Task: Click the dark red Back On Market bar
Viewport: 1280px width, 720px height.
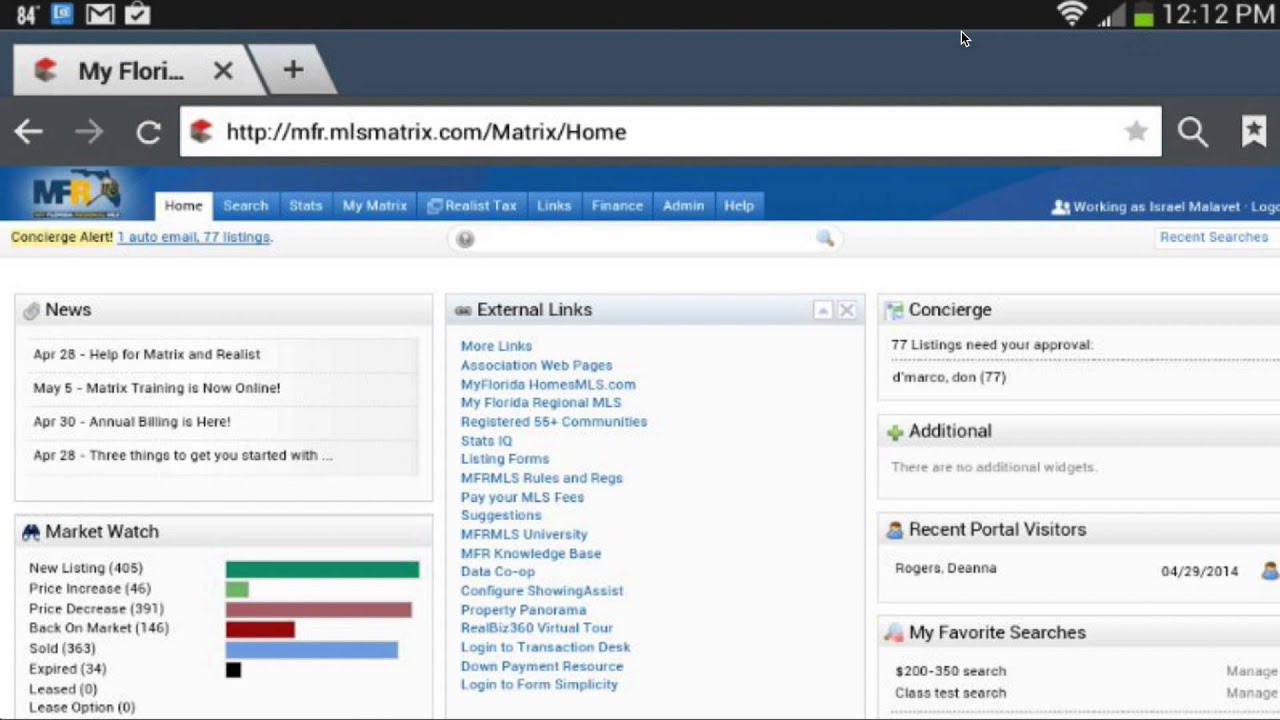Action: pyautogui.click(x=260, y=629)
